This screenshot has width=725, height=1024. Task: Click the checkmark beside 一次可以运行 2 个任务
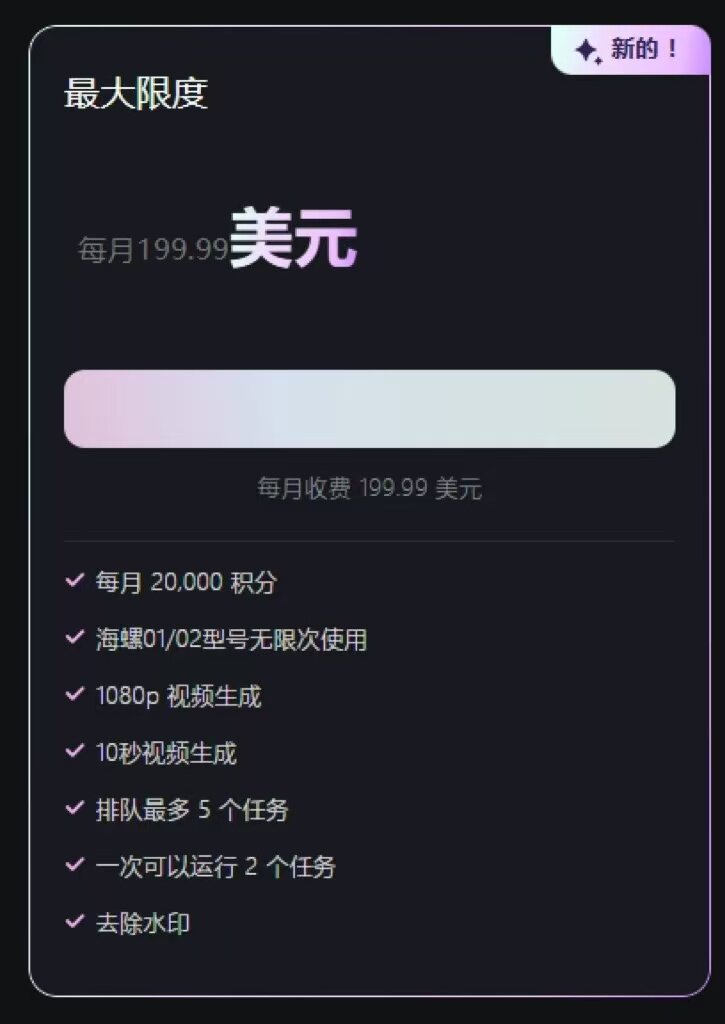coord(74,865)
